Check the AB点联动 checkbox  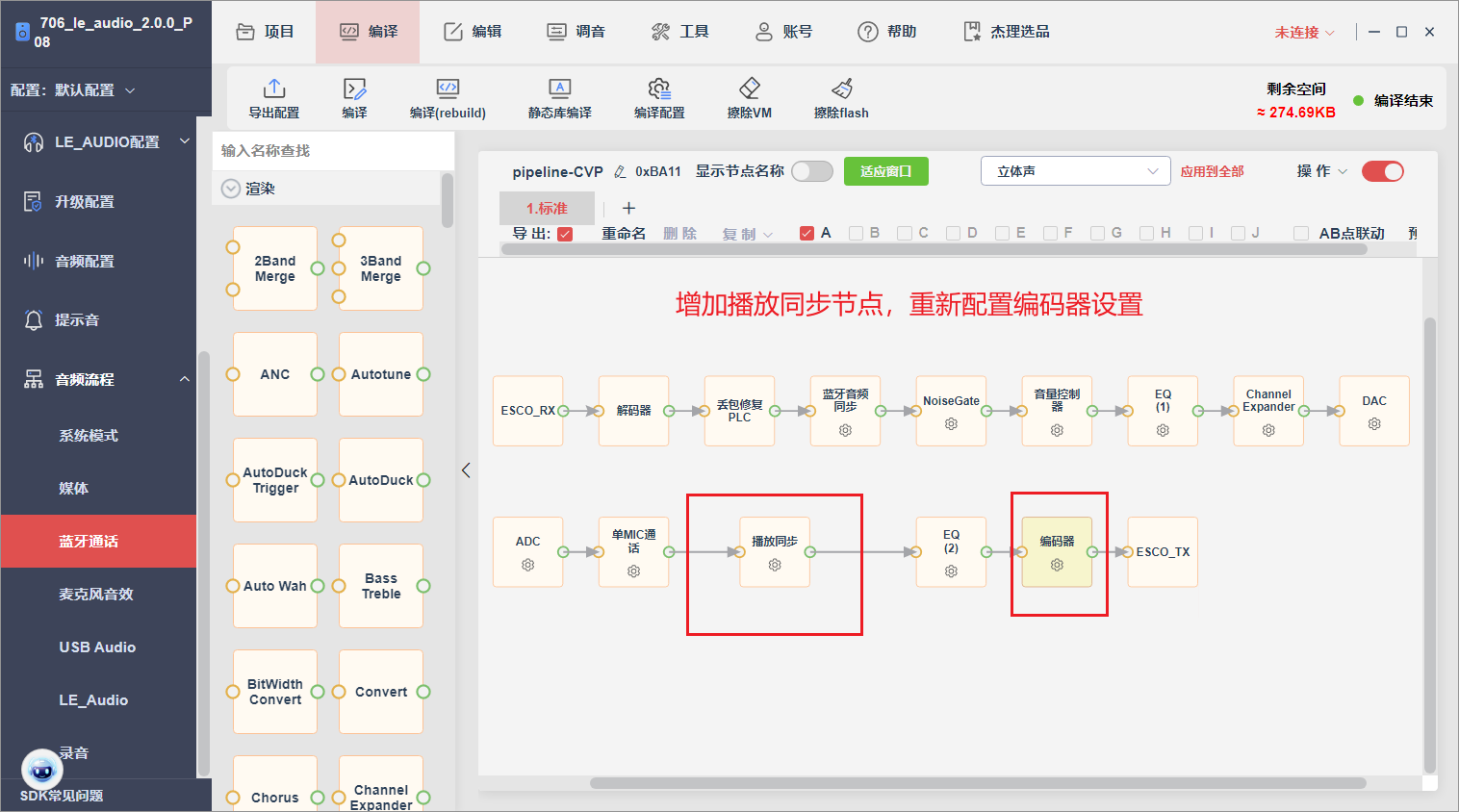point(1301,233)
